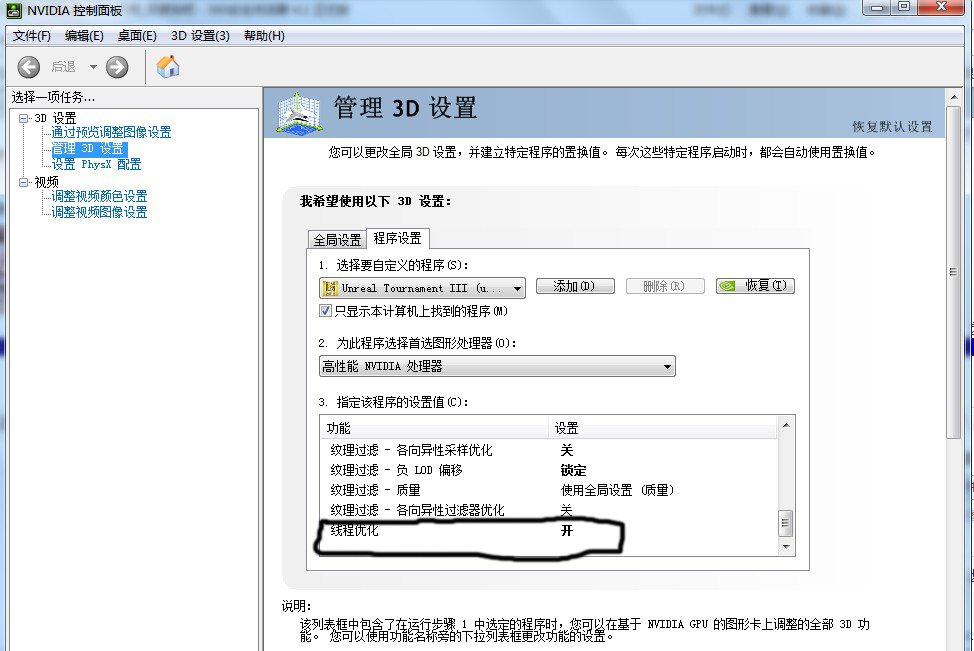
Task: Click the 恢复默认设置 link
Action: pyautogui.click(x=893, y=127)
